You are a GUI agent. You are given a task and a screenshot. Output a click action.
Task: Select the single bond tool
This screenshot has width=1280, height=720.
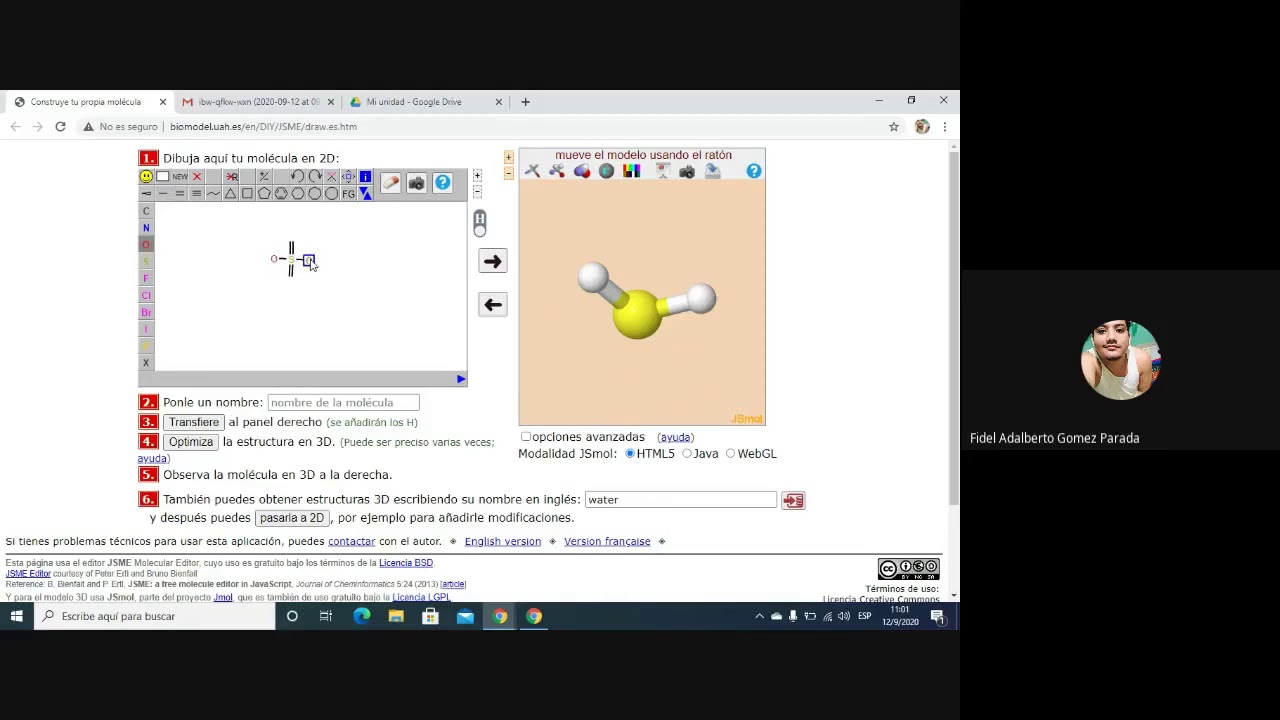coord(163,194)
